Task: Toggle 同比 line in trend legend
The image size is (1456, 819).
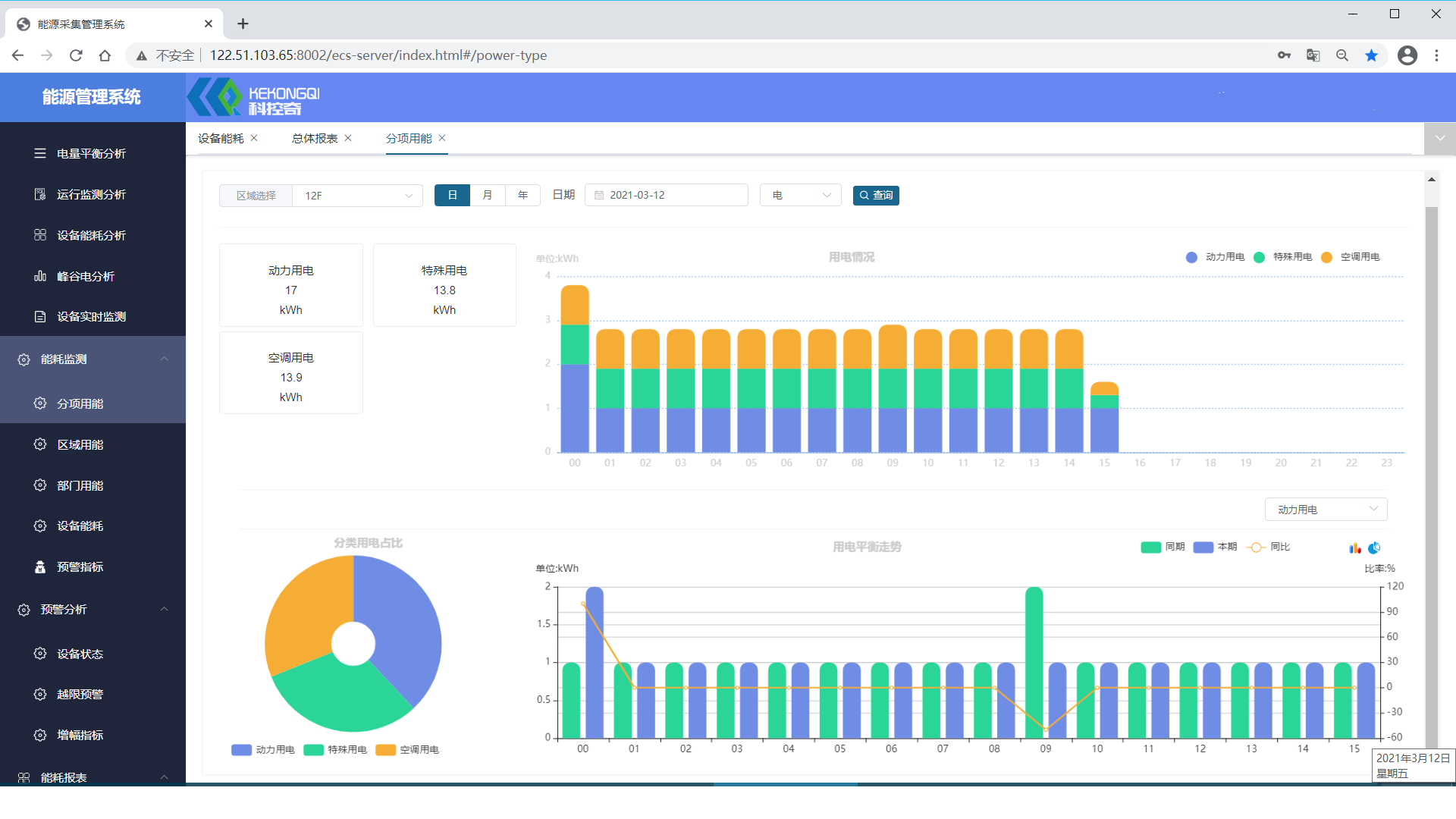Action: (1268, 547)
